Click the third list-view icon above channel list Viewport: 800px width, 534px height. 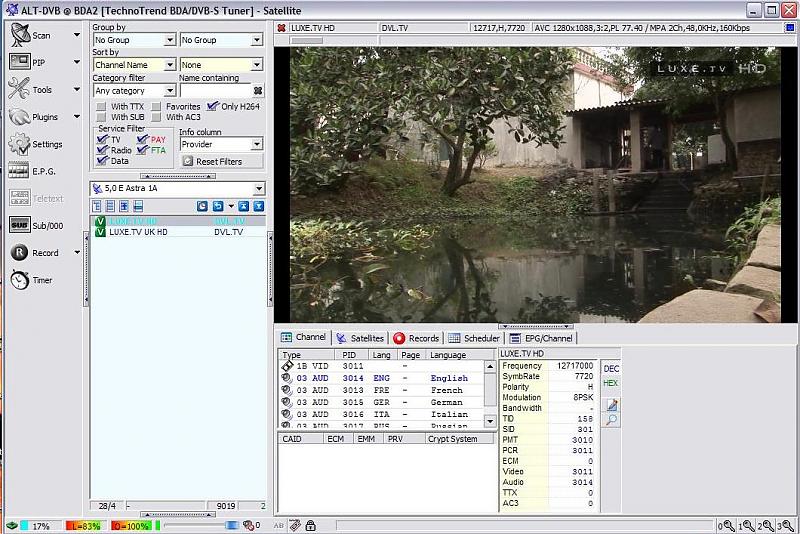click(124, 206)
